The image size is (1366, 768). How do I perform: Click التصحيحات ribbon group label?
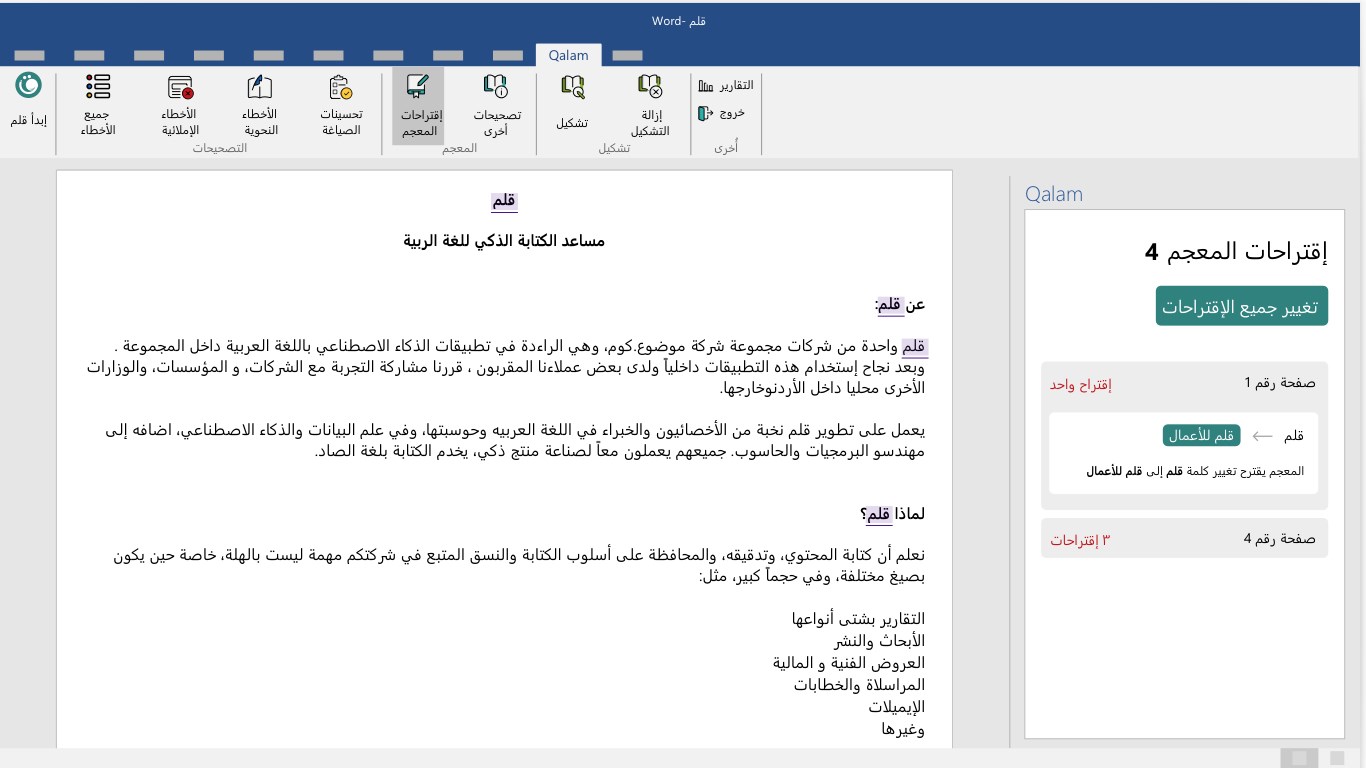click(x=219, y=148)
